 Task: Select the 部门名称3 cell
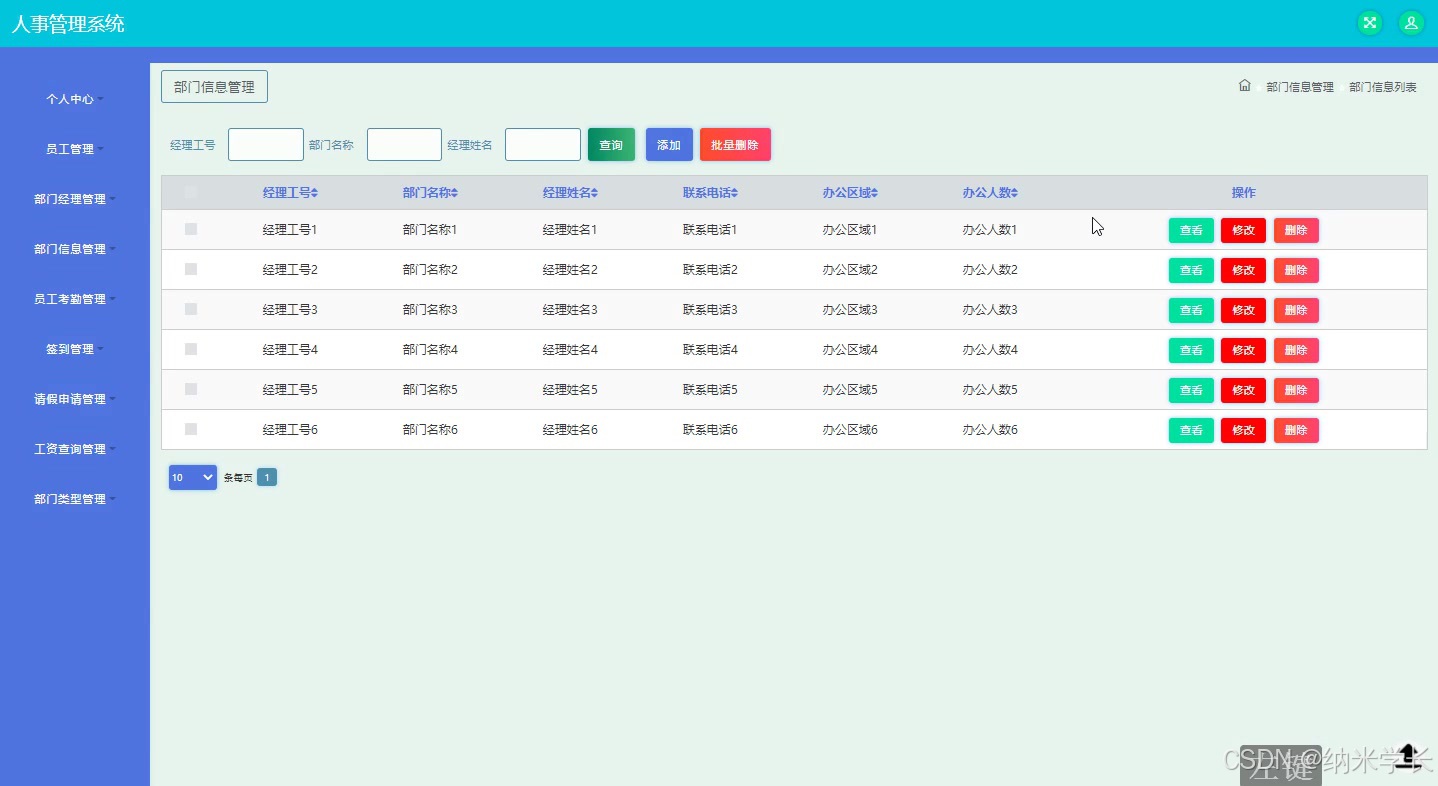[x=430, y=309]
